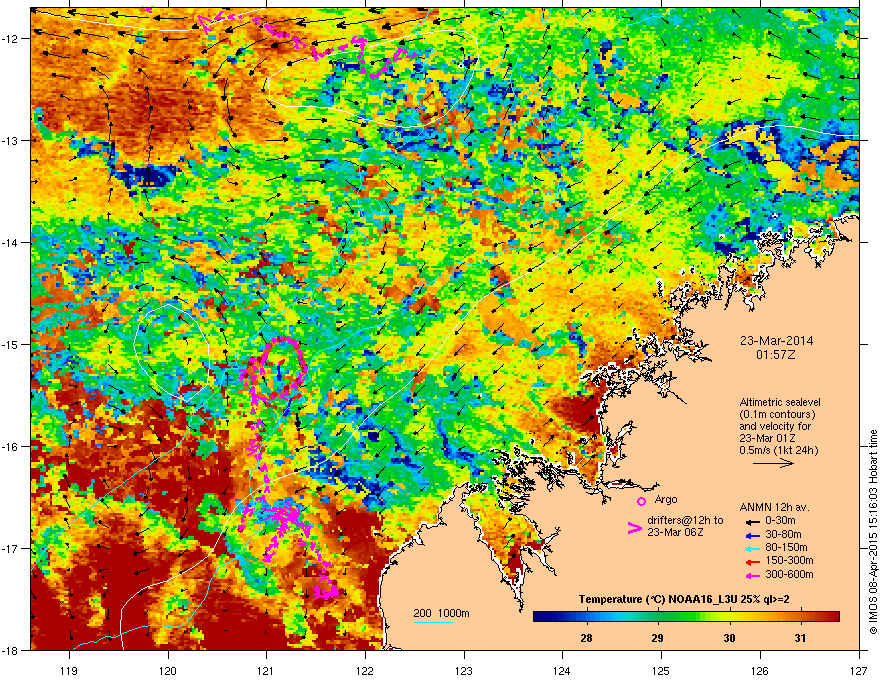Click longitude label 120 on x-axis
This screenshot has width=880, height=680.
point(168,671)
